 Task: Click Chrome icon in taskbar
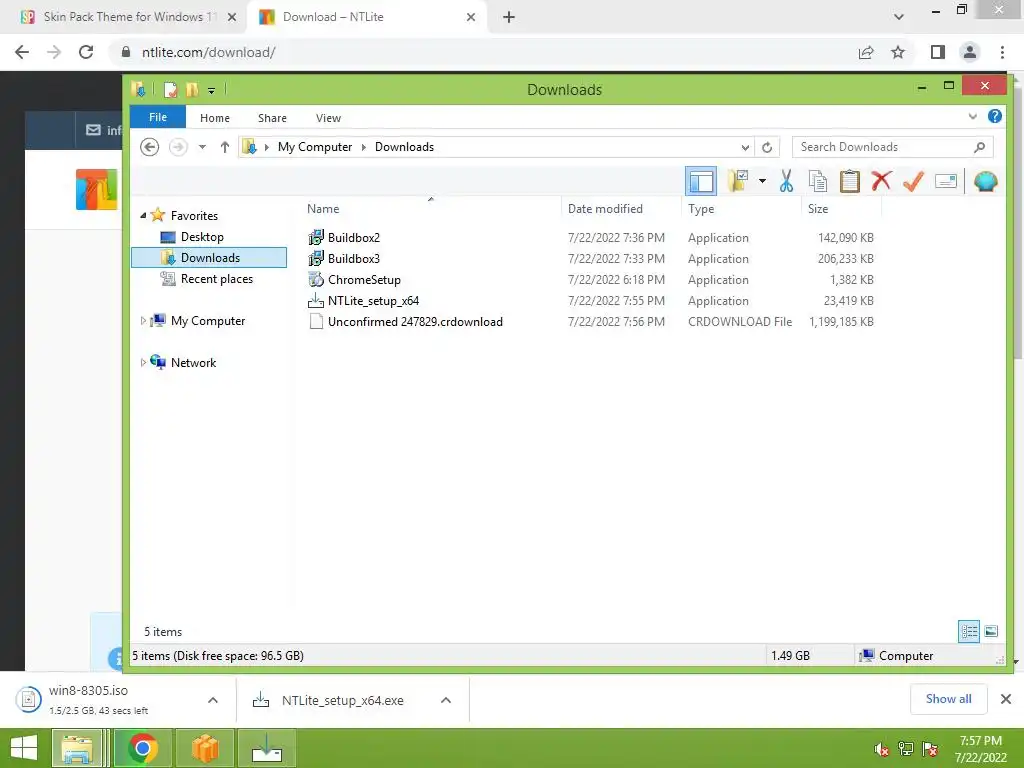click(x=142, y=748)
